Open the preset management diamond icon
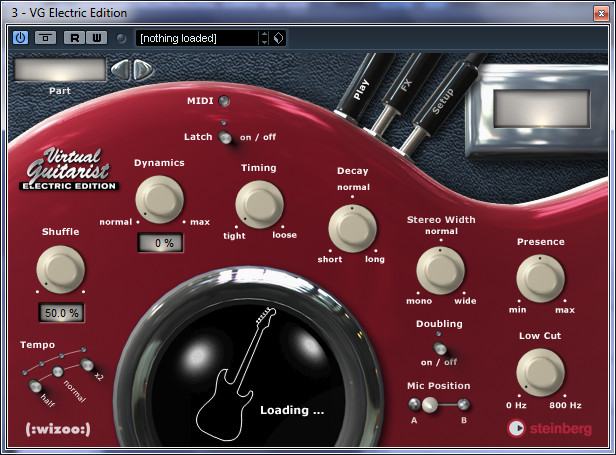The height and width of the screenshot is (455, 616). click(x=278, y=38)
